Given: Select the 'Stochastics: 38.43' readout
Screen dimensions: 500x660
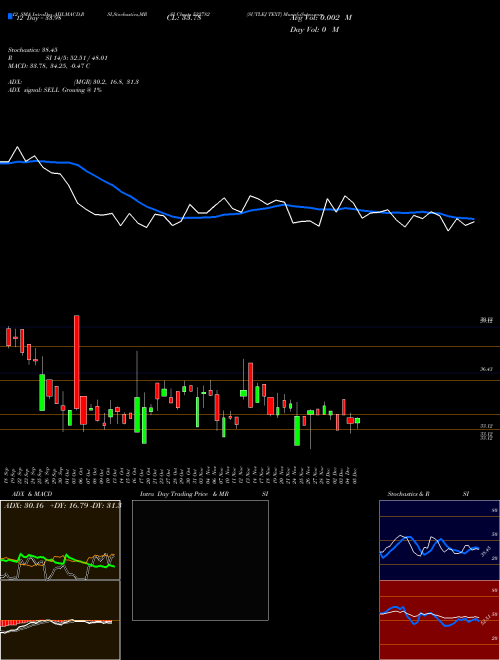Looking at the screenshot, I should pos(32,50).
